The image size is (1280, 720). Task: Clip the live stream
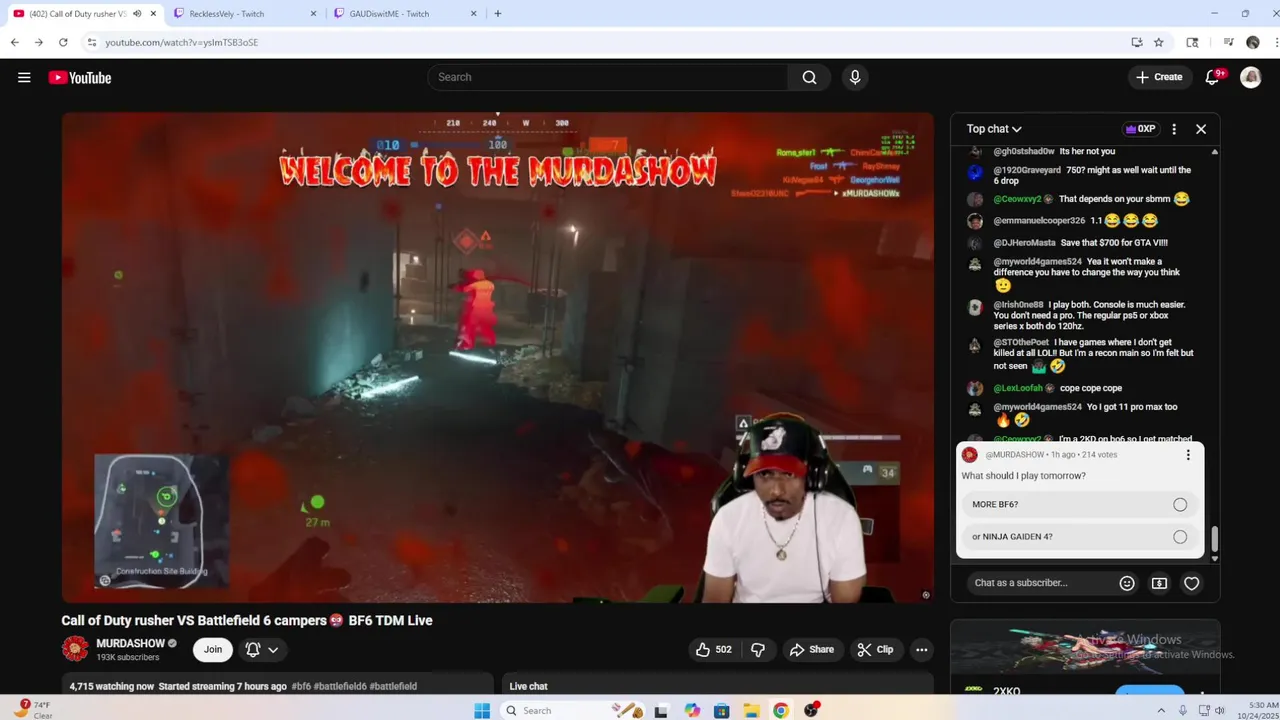point(875,649)
